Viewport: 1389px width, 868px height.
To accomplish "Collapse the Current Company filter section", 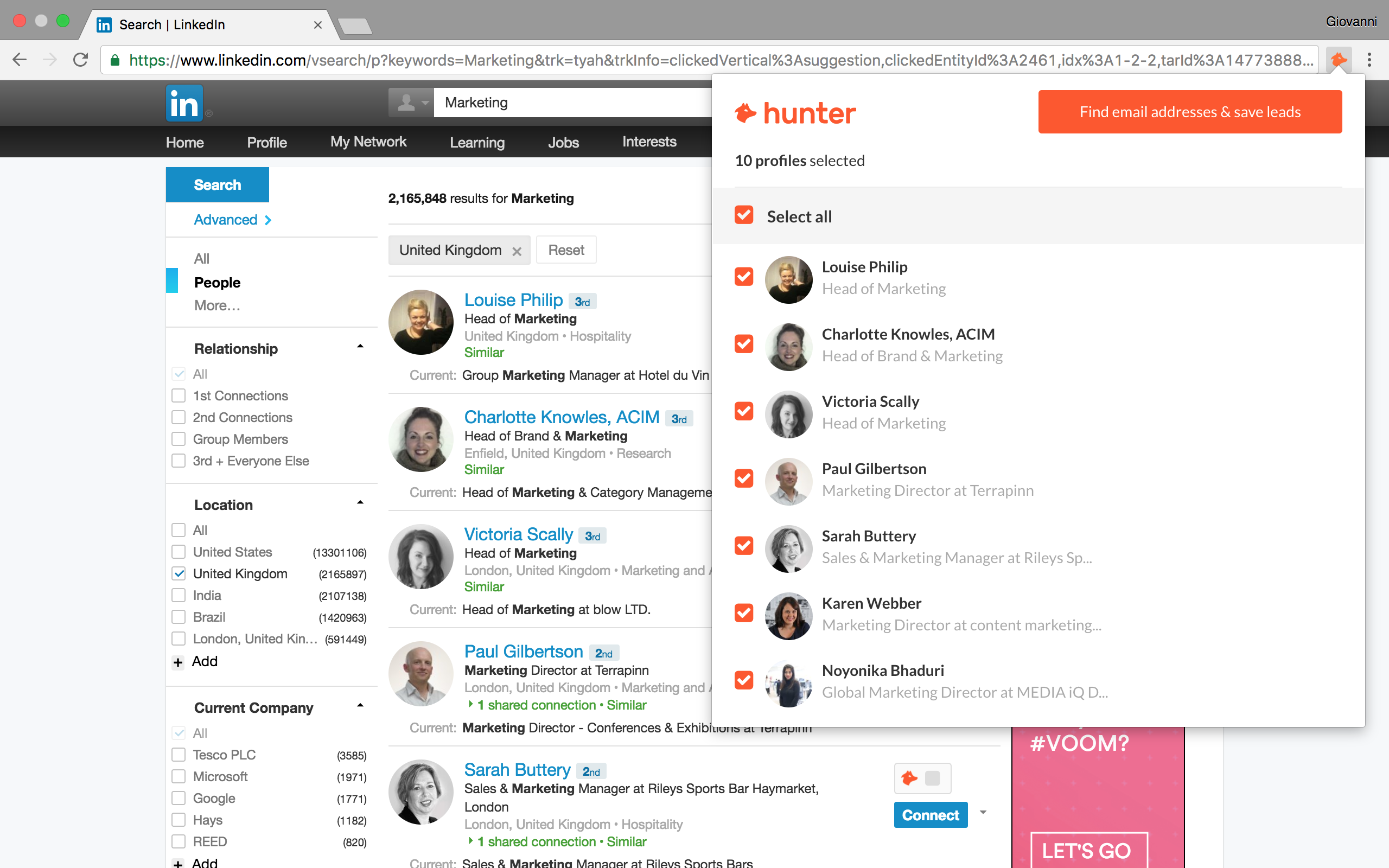I will (x=360, y=706).
